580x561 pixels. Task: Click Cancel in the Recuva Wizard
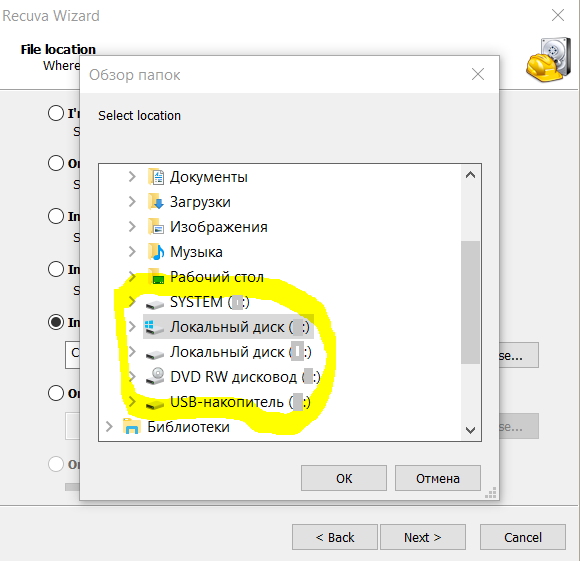(x=523, y=537)
